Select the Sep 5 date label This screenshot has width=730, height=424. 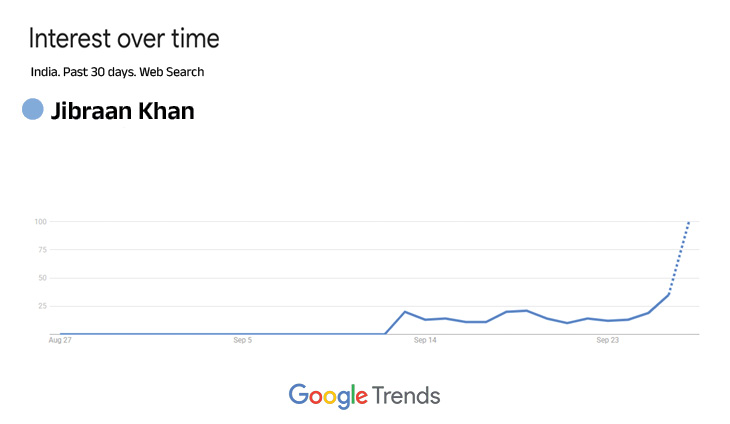click(x=242, y=341)
